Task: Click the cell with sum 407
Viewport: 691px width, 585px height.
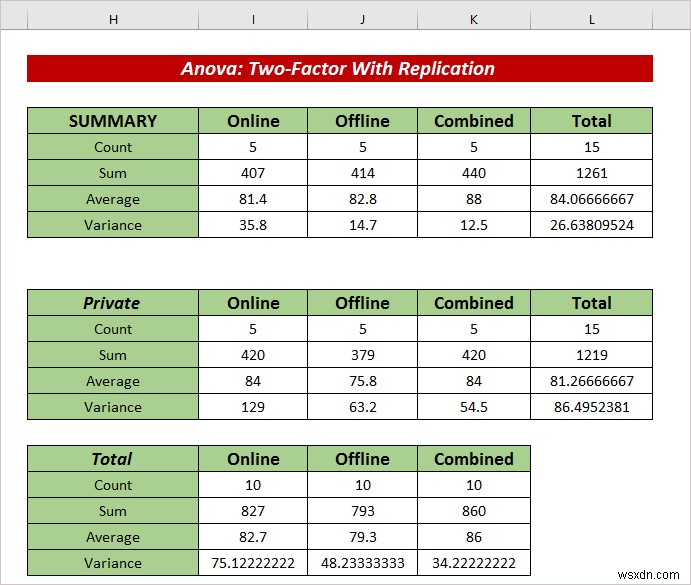Action: pyautogui.click(x=253, y=173)
